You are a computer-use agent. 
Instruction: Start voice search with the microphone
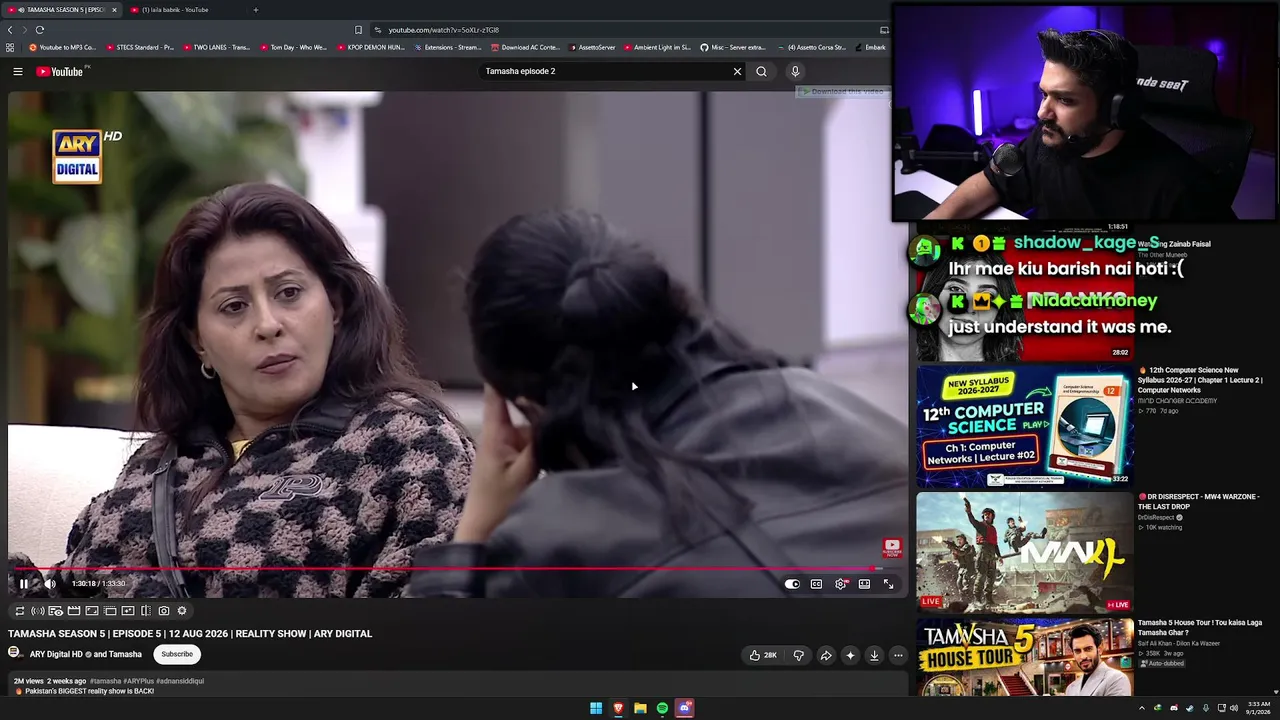click(x=795, y=71)
